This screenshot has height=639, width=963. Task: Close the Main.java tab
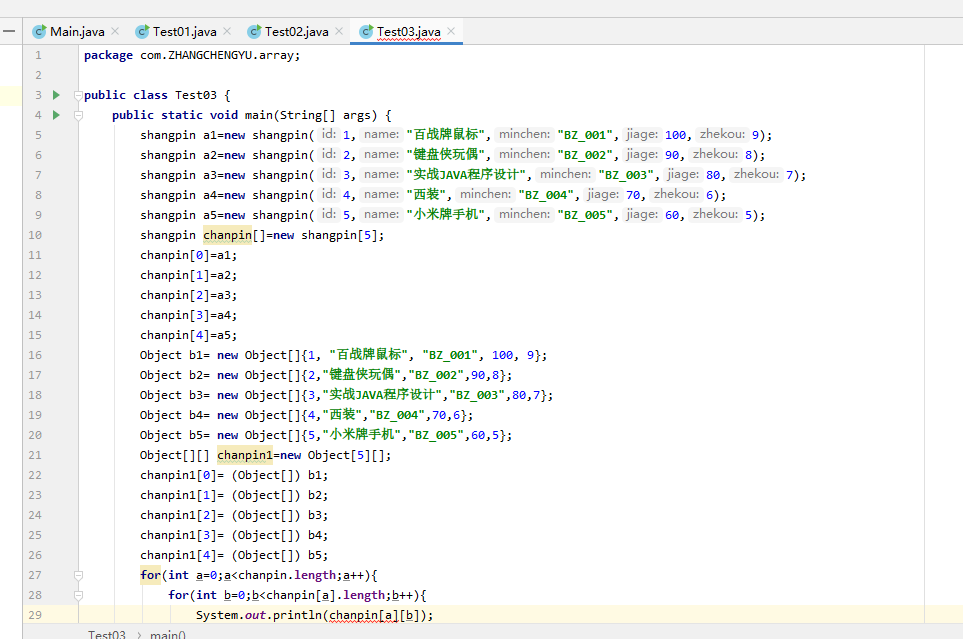[x=115, y=31]
